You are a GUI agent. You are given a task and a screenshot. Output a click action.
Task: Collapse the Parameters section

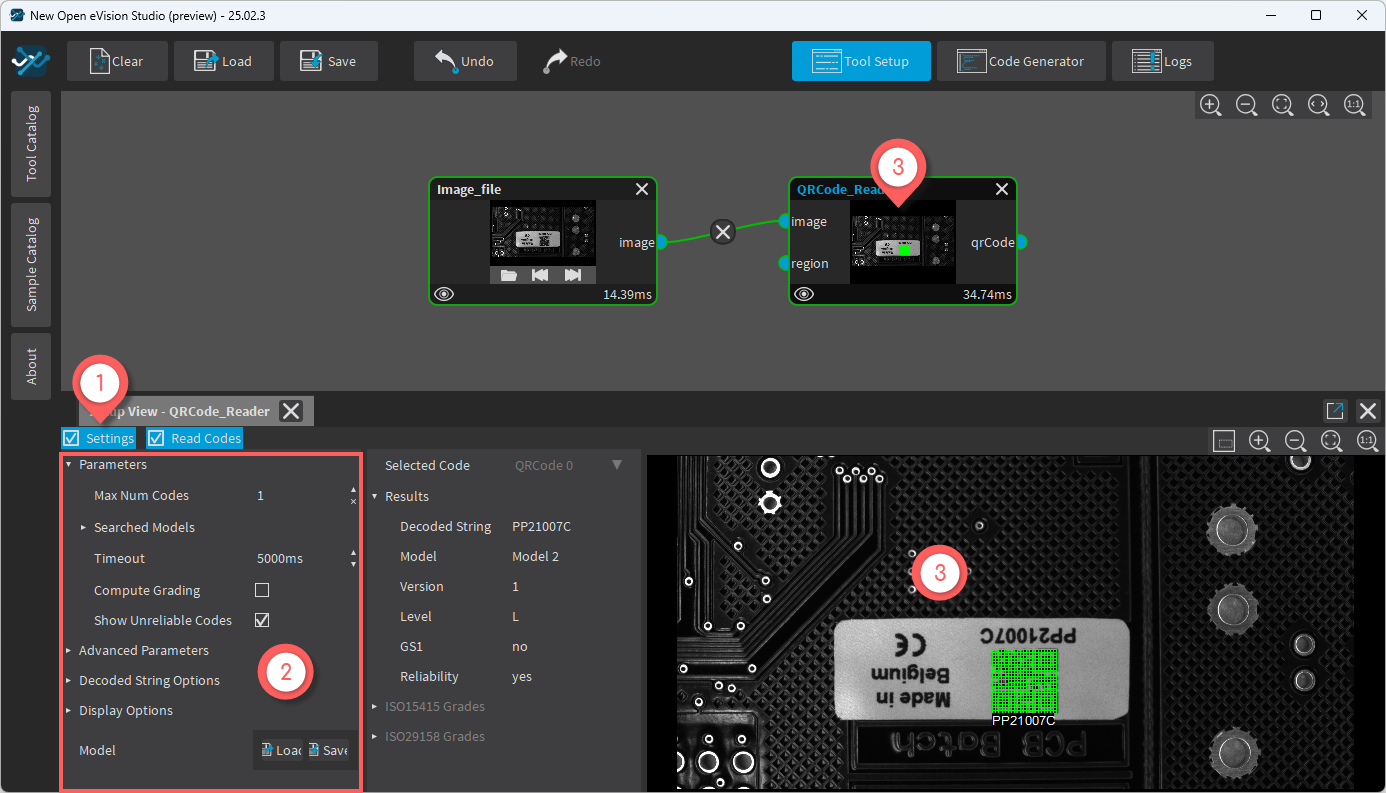pos(69,464)
